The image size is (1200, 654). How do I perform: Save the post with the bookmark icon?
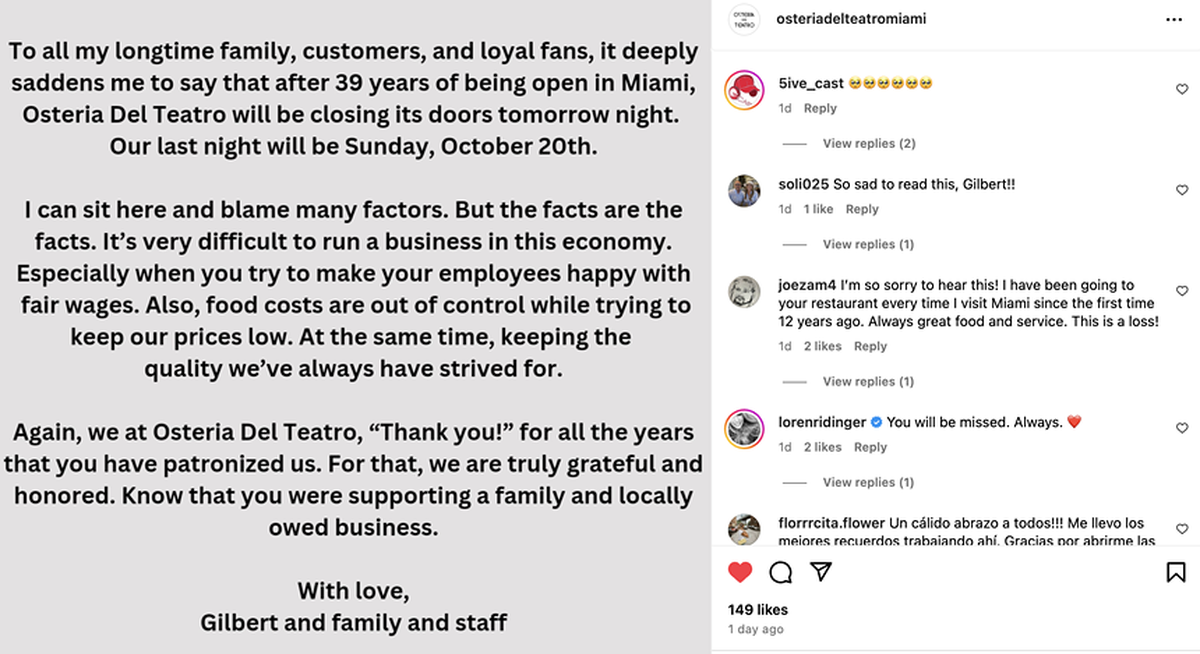tap(1175, 572)
